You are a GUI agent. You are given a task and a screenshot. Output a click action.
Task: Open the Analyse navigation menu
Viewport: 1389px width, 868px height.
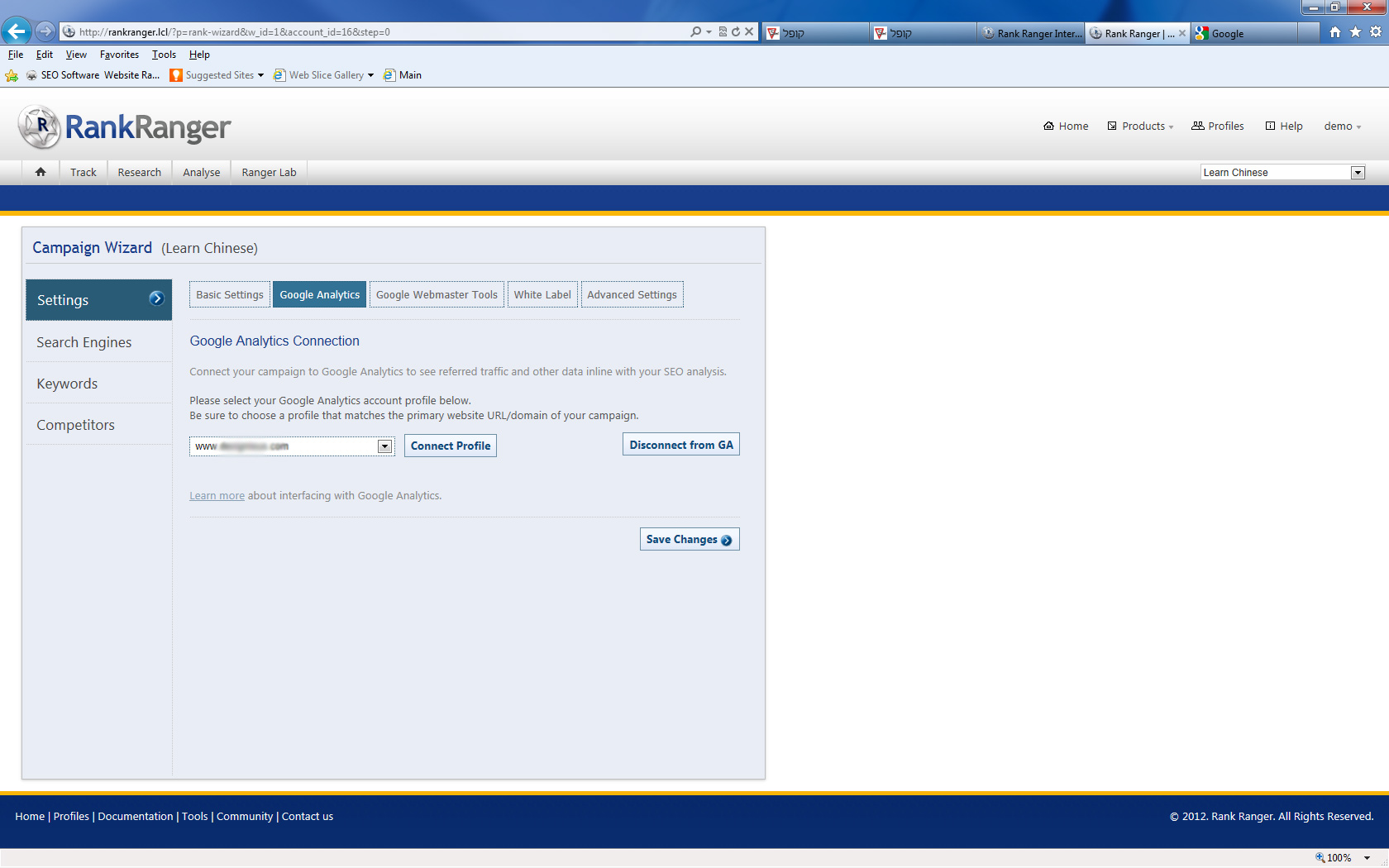202,173
